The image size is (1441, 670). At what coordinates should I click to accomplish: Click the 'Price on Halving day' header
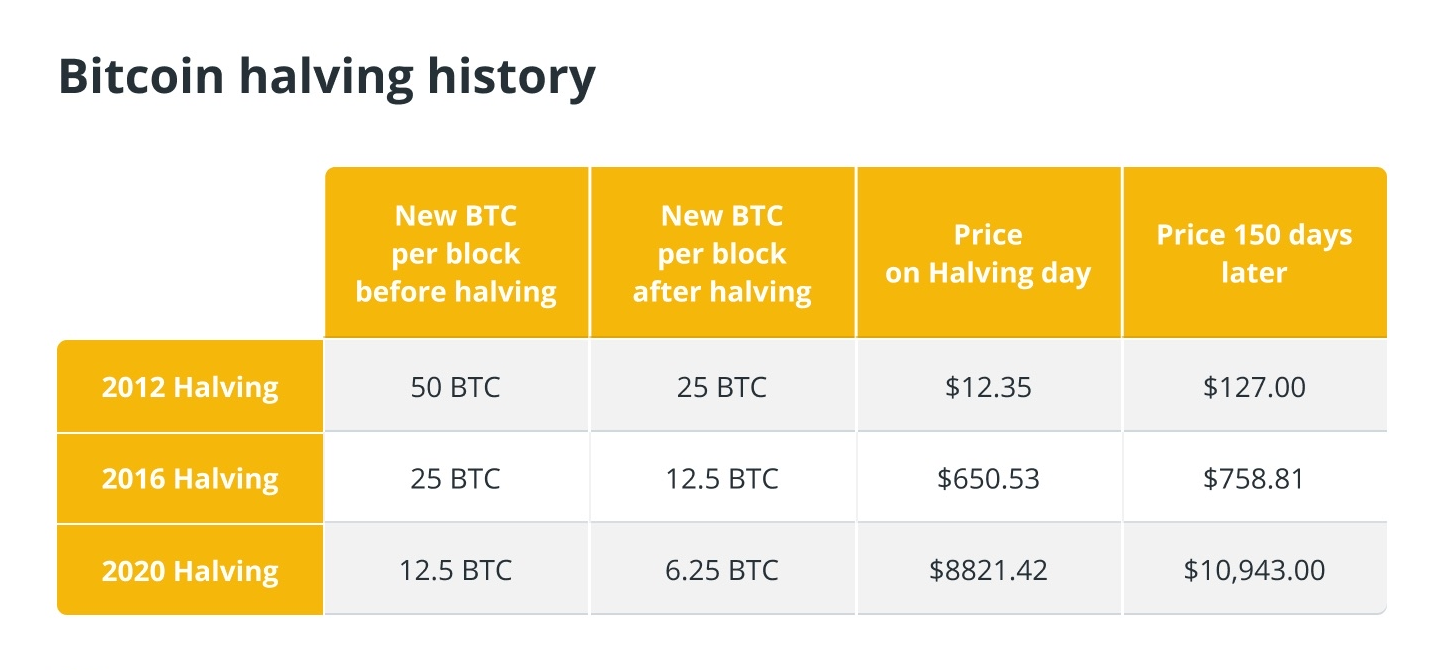pos(988,254)
